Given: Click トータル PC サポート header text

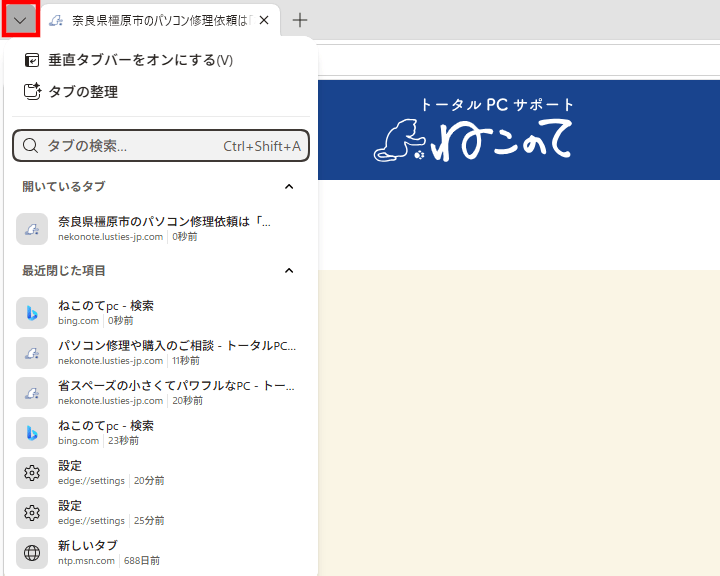Looking at the screenshot, I should point(497,105).
